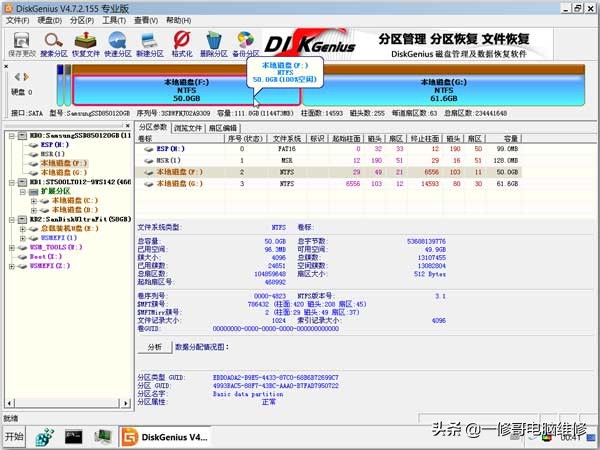Open the Start (开始) menu
600x450 pixels.
14,436
